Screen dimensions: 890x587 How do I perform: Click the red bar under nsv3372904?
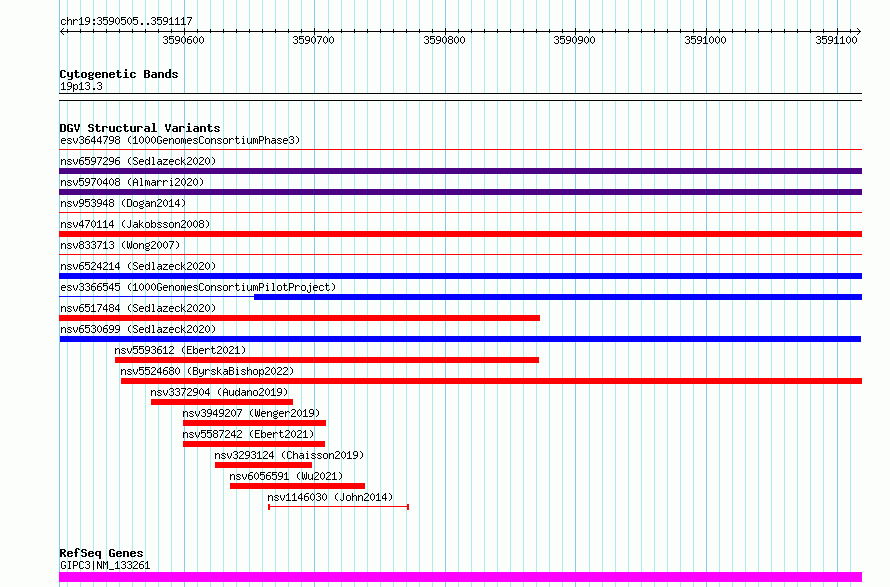(x=222, y=402)
